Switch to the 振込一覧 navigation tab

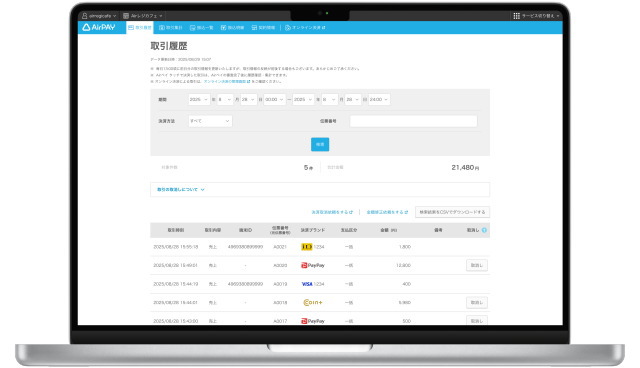click(202, 27)
